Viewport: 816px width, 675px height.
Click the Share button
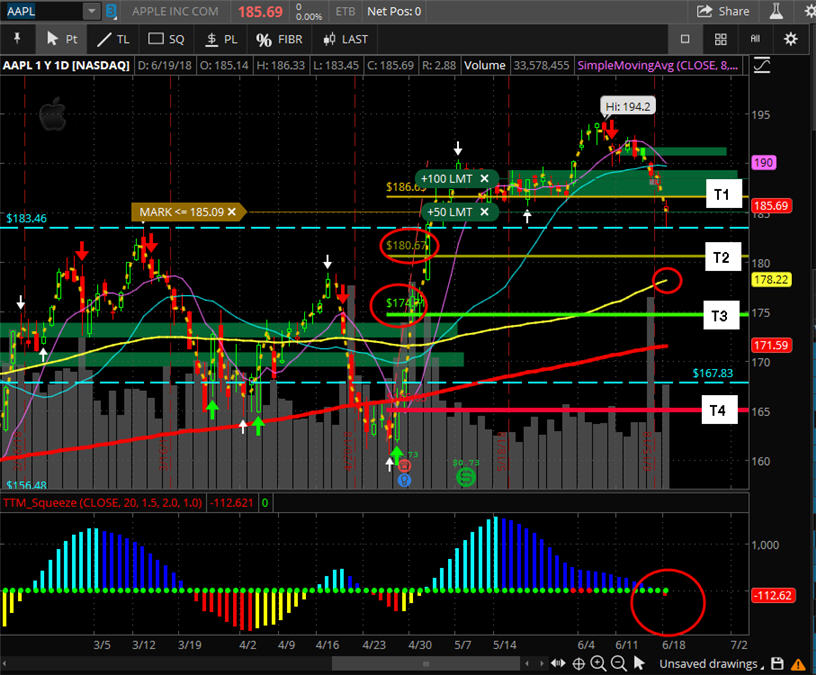click(x=723, y=11)
